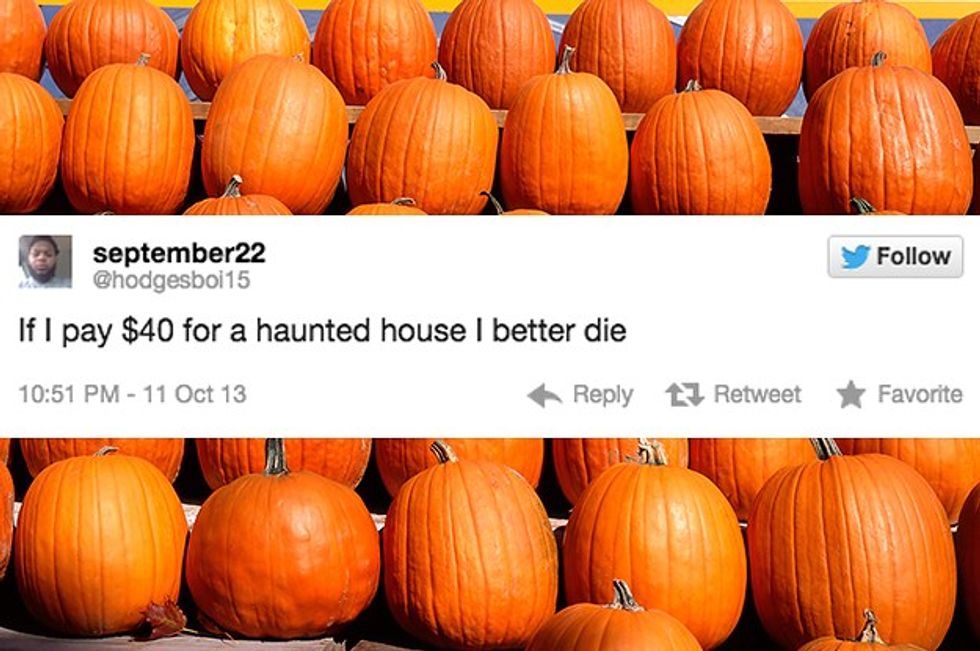This screenshot has width=980, height=651.
Task: Click the fallen red leaf near pumpkins
Action: click(164, 617)
